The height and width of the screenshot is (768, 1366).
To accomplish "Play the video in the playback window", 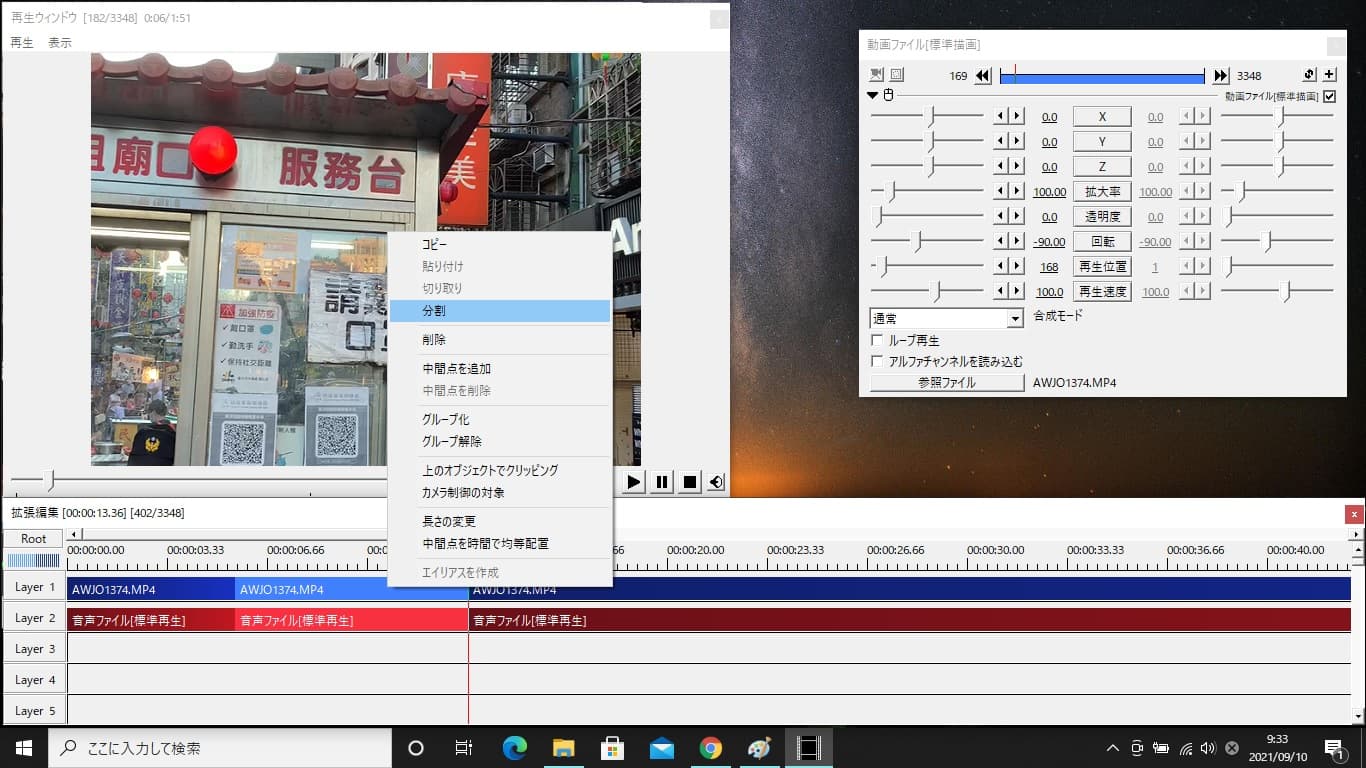I will pos(633,482).
